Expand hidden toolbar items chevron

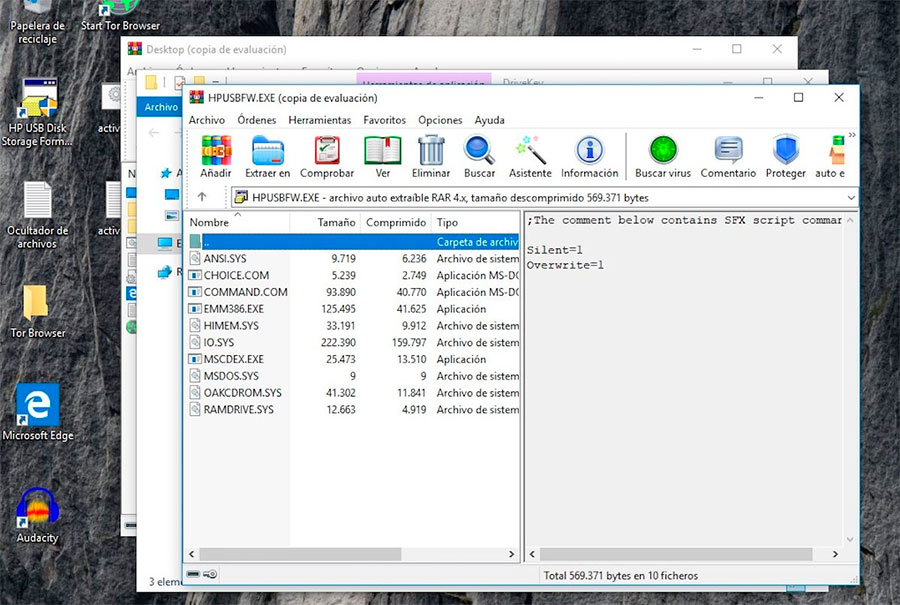[x=852, y=133]
